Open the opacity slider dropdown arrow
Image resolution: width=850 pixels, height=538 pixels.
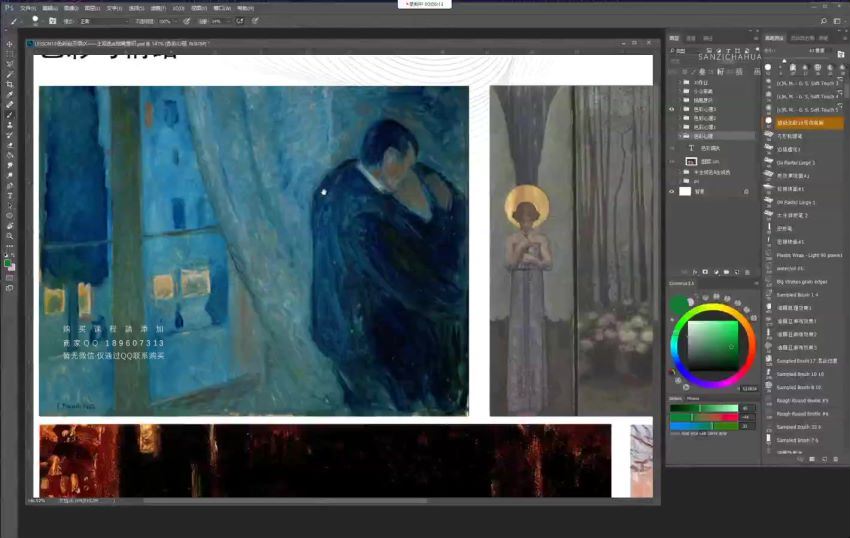pyautogui.click(x=177, y=21)
